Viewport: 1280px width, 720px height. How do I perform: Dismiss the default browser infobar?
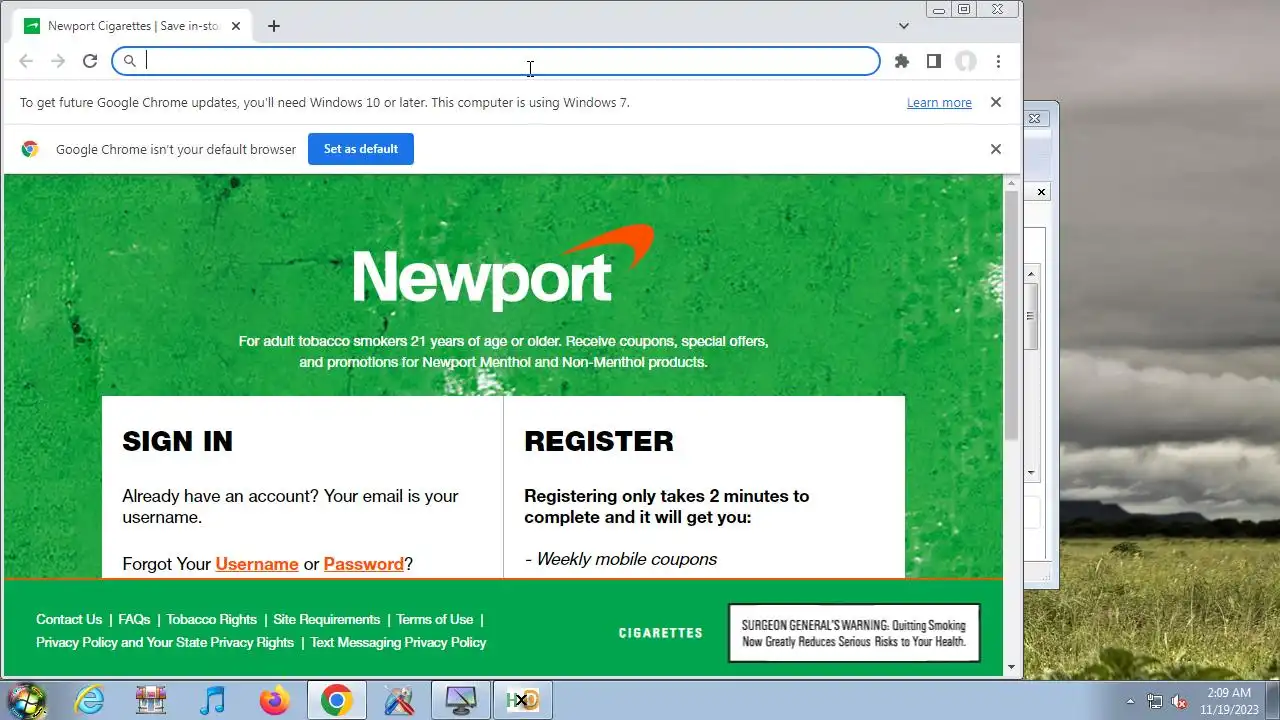coord(996,149)
